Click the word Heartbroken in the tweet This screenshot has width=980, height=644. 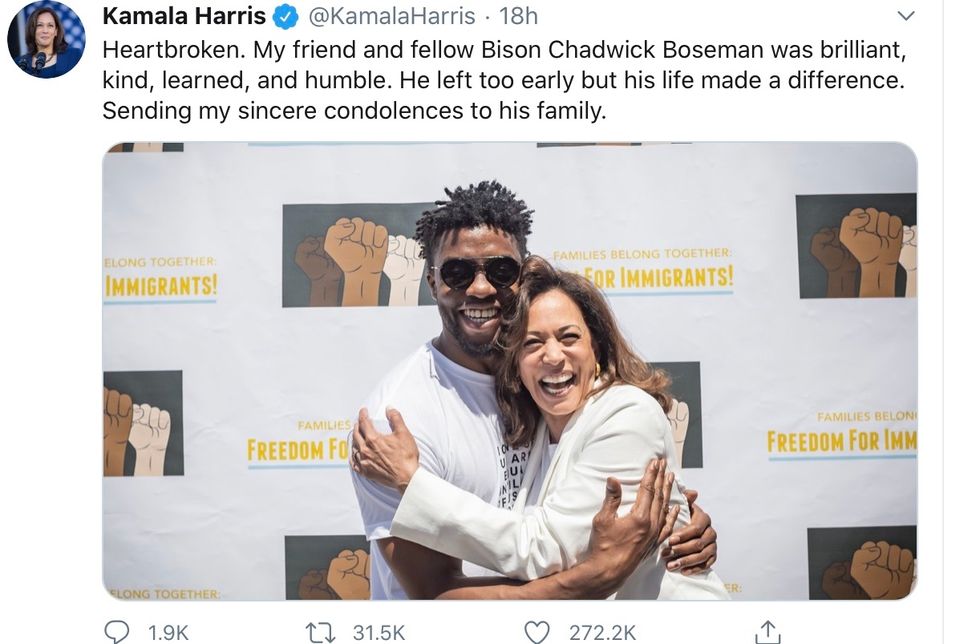click(174, 49)
